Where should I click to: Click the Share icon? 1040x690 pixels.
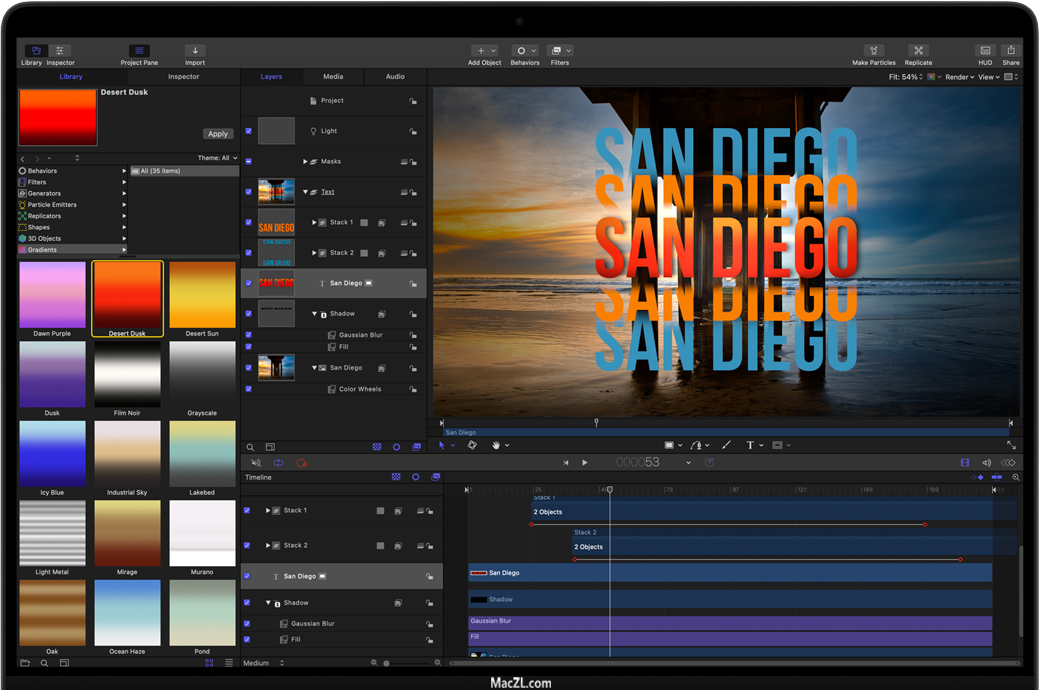[1011, 51]
